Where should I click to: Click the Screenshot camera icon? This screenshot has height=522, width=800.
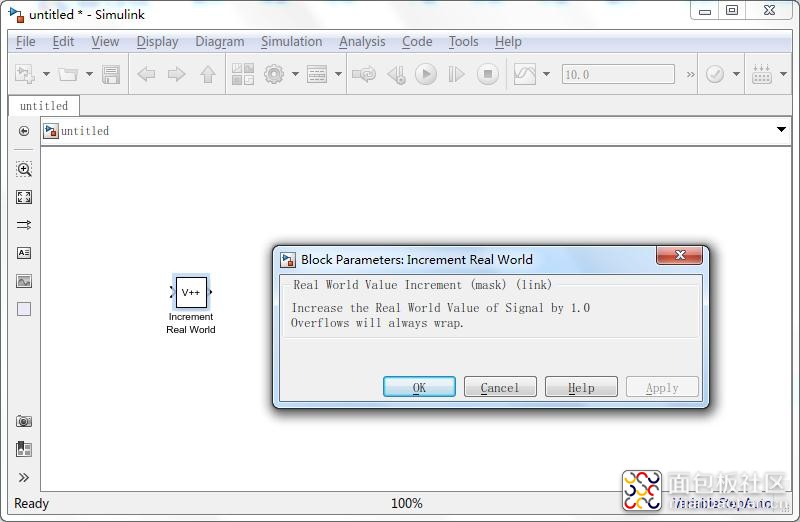[x=24, y=421]
